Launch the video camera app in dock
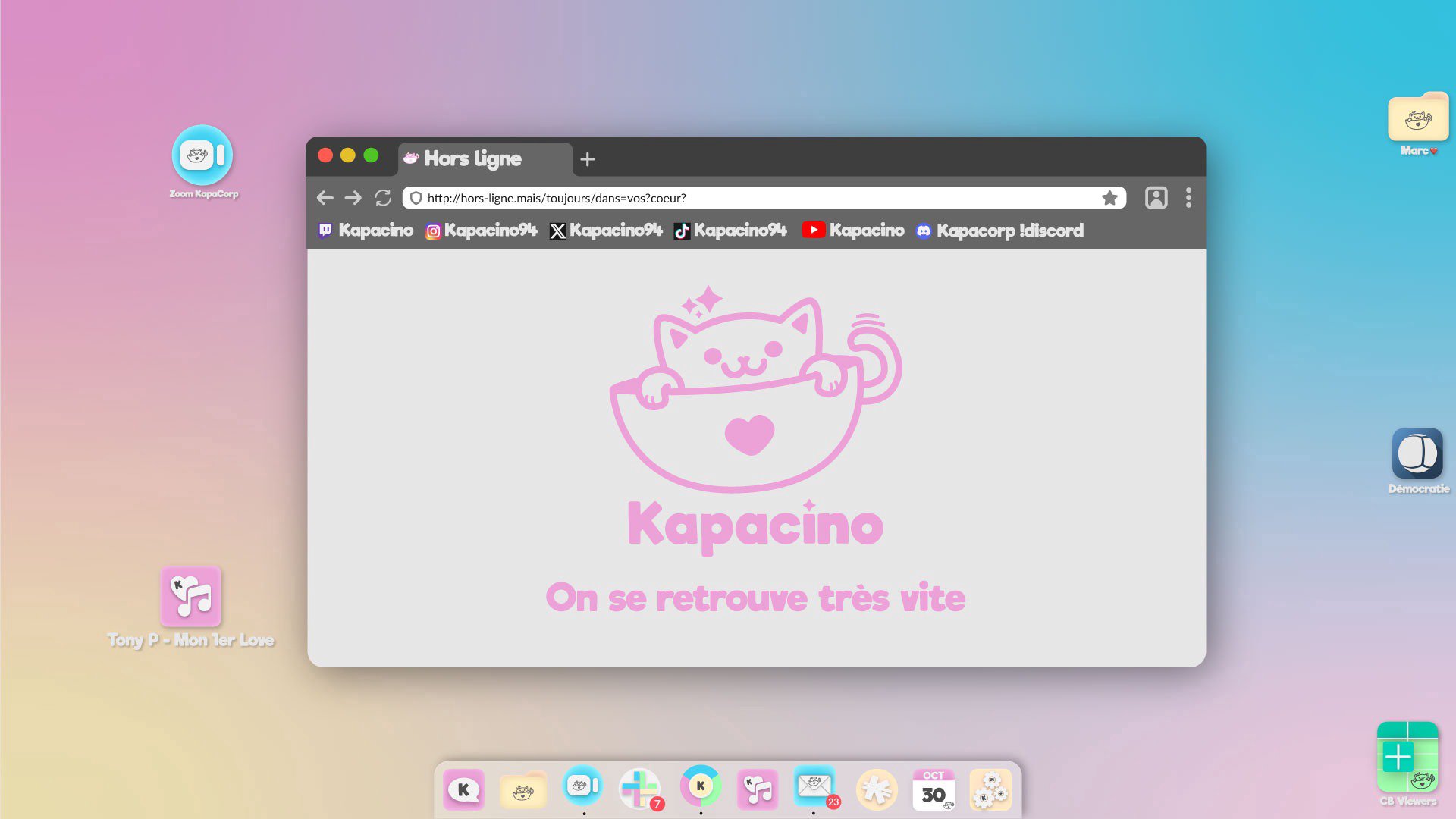The width and height of the screenshot is (1456, 819). 582,786
